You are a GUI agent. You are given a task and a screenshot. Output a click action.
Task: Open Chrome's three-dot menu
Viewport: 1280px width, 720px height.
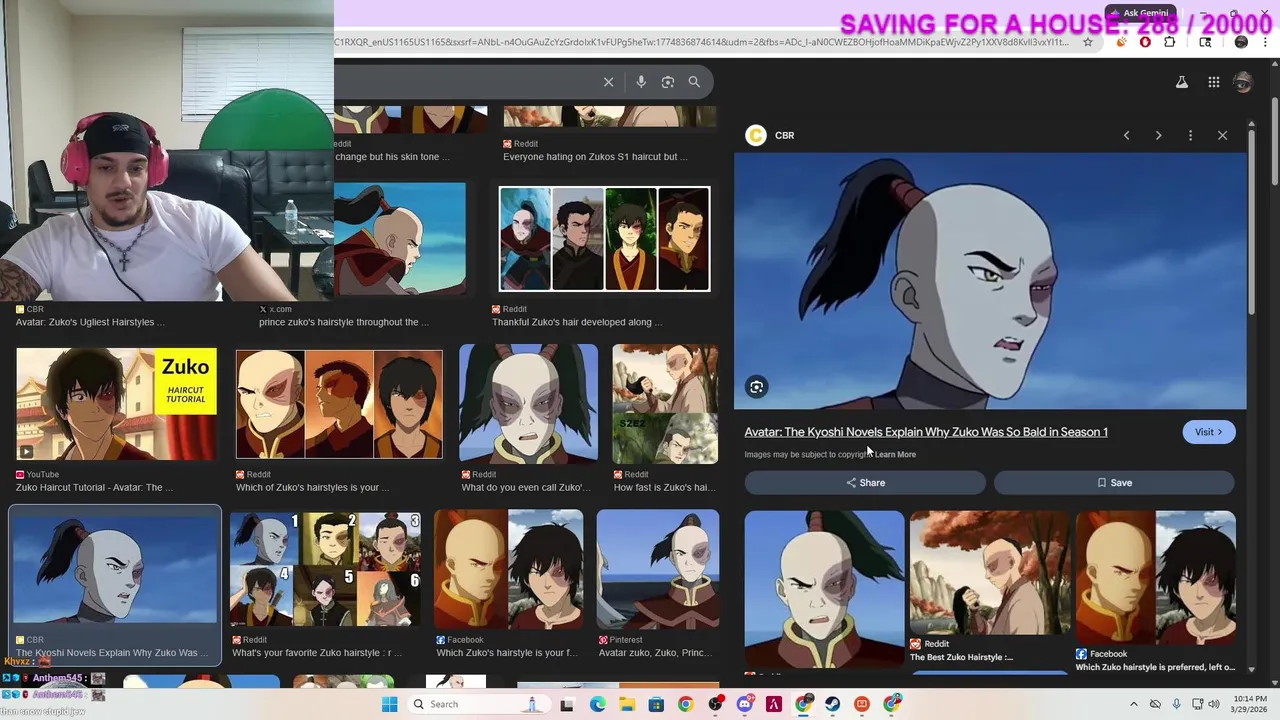(1267, 42)
